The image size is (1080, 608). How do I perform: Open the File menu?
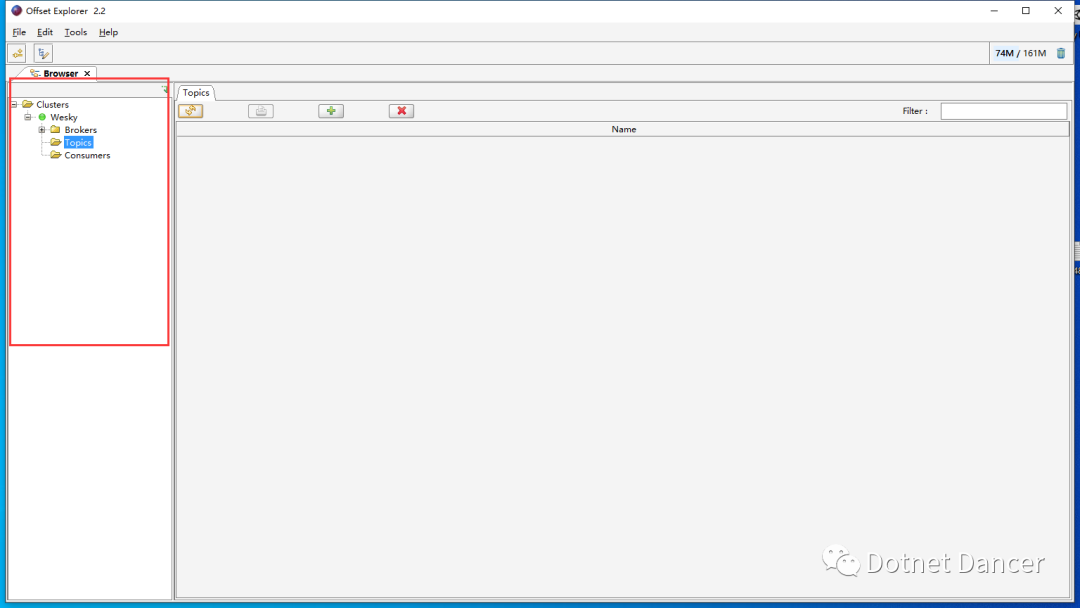click(x=19, y=32)
